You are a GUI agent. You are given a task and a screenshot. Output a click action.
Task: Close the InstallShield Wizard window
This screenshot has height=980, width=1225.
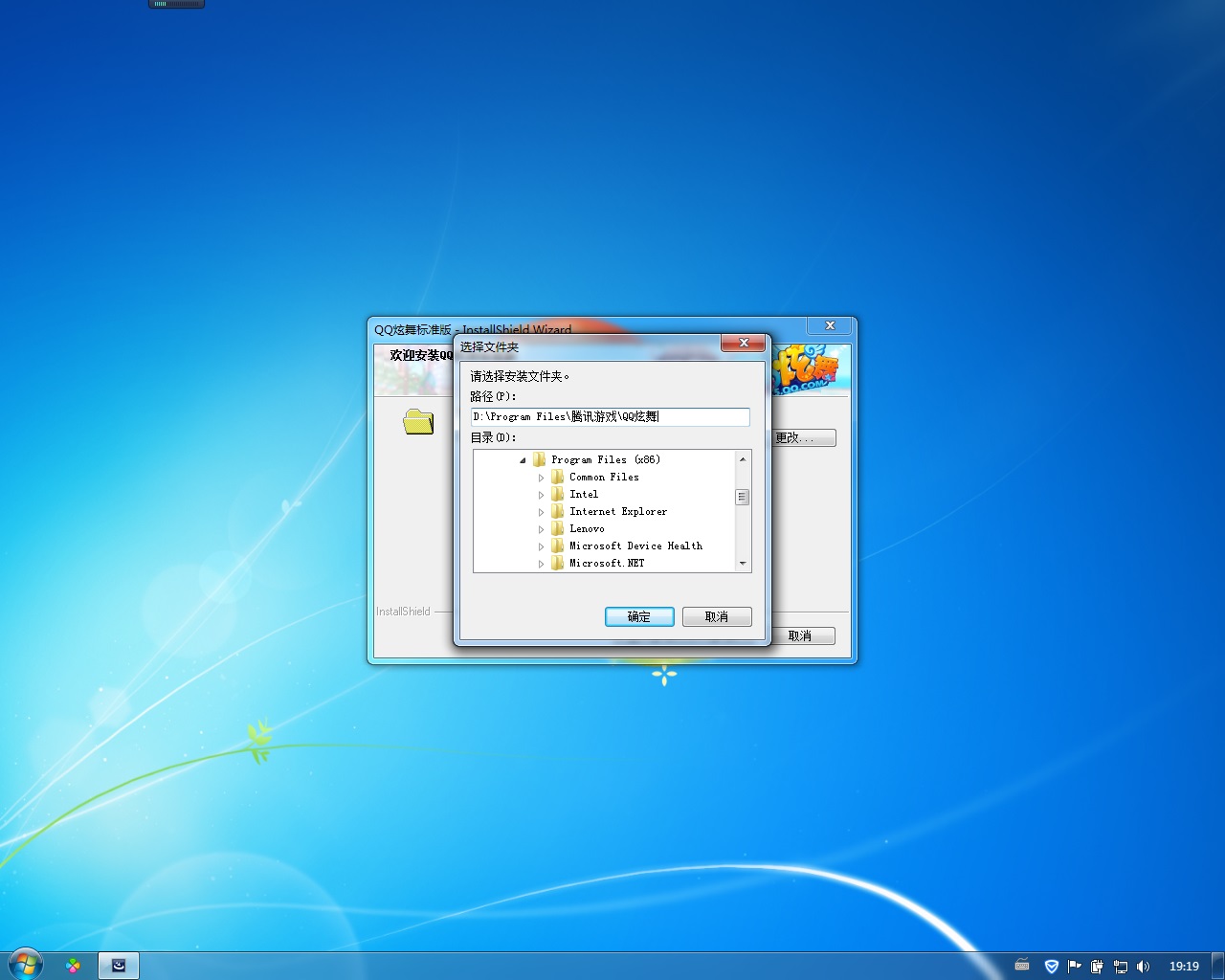tap(830, 325)
